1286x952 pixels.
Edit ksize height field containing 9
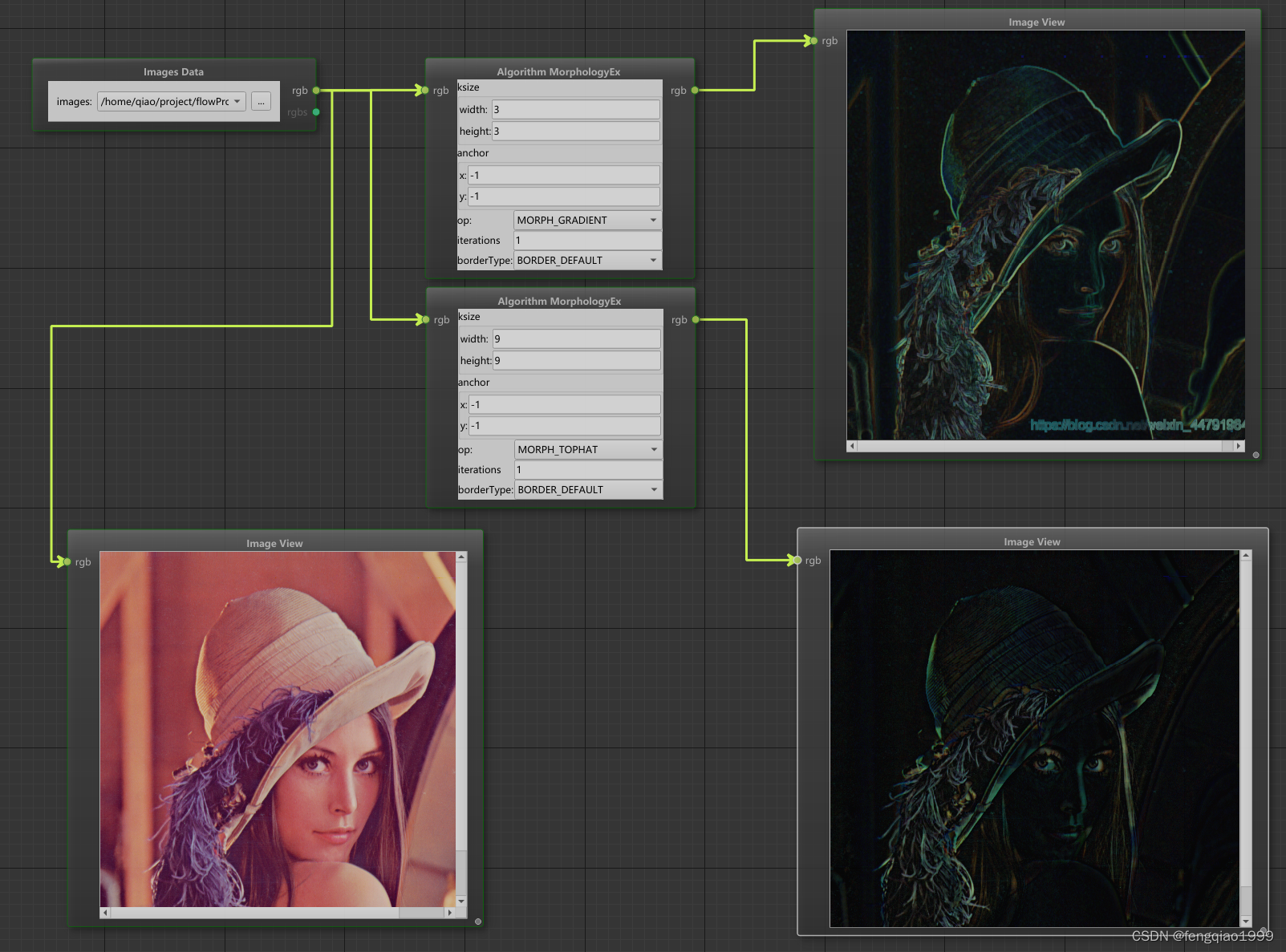coord(577,361)
